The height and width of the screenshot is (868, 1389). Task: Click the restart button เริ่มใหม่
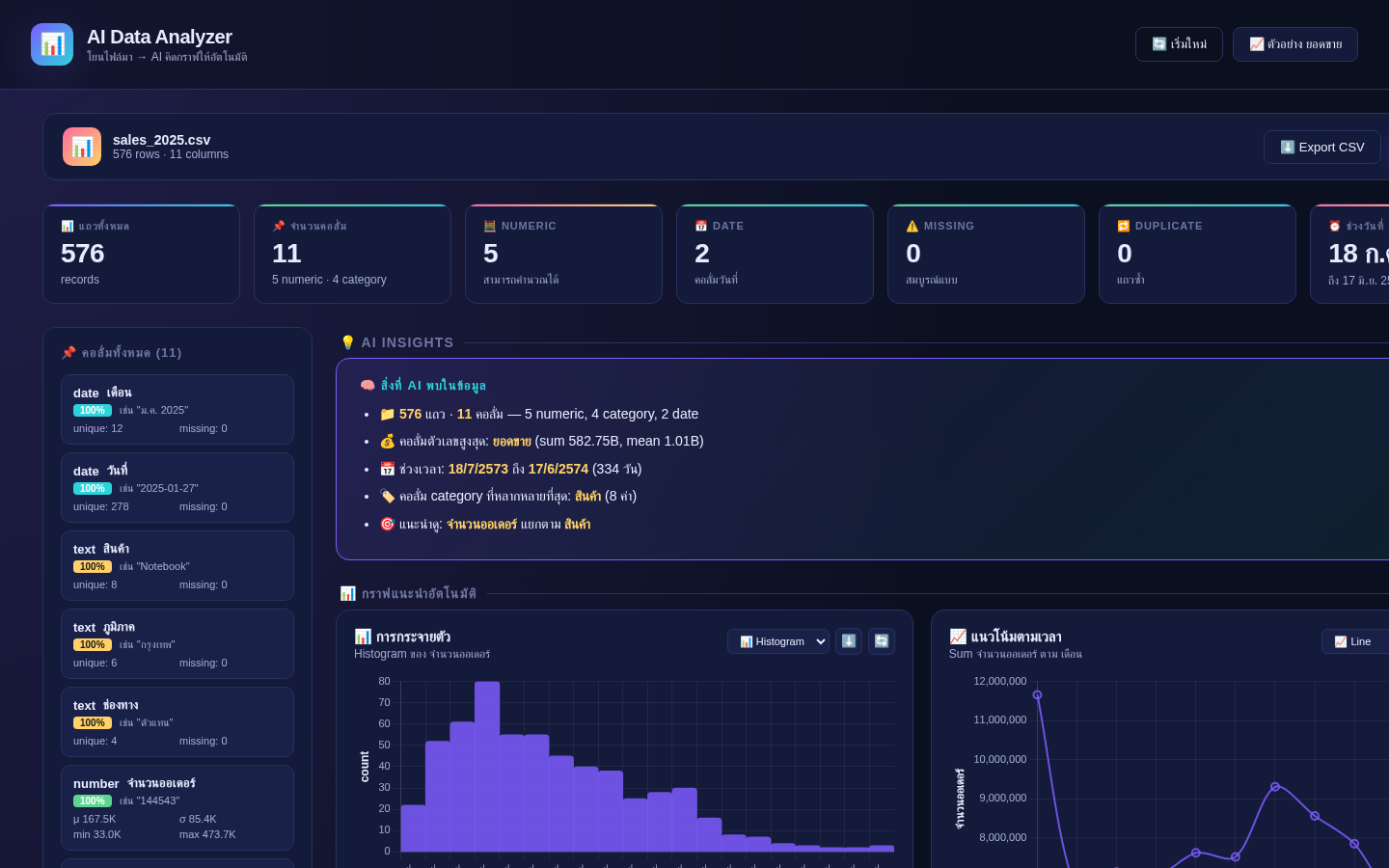pos(1179,44)
